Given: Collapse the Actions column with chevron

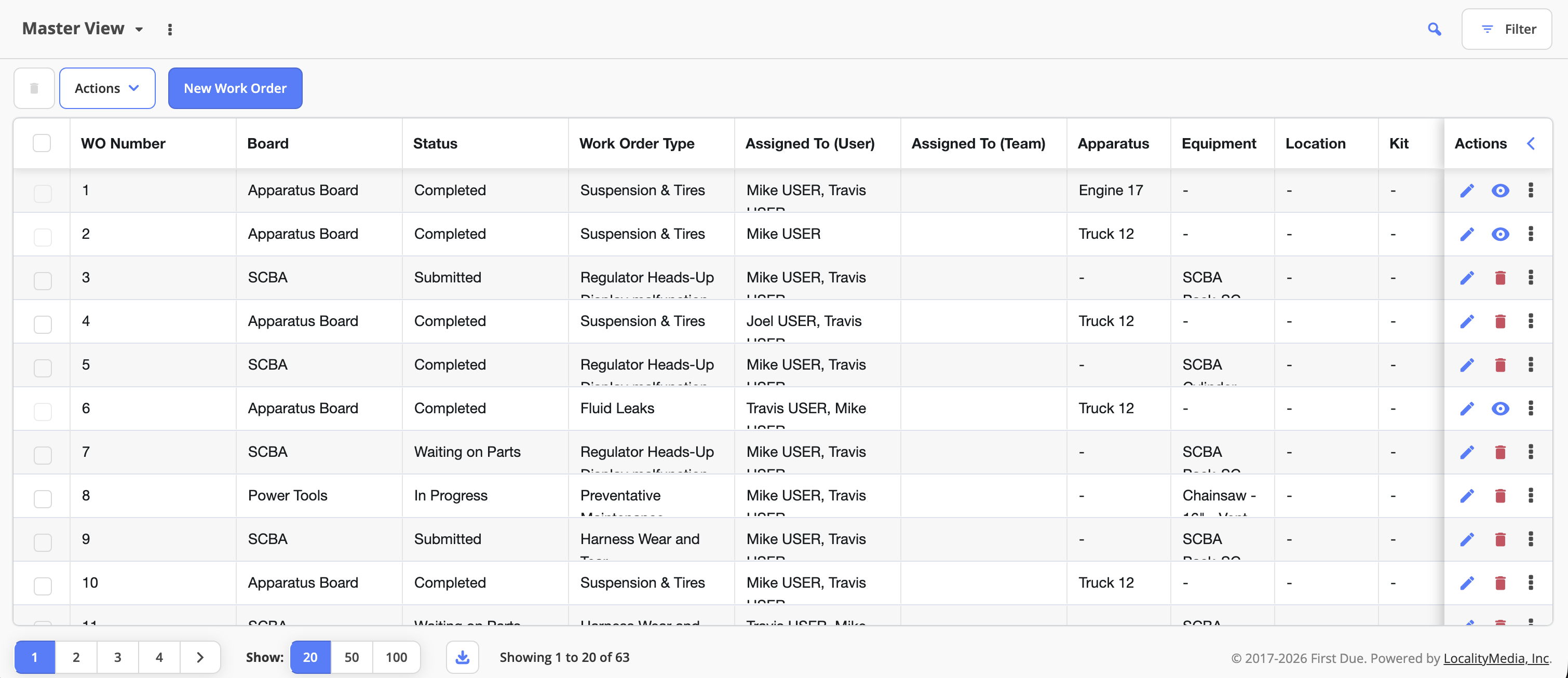Looking at the screenshot, I should [1532, 144].
